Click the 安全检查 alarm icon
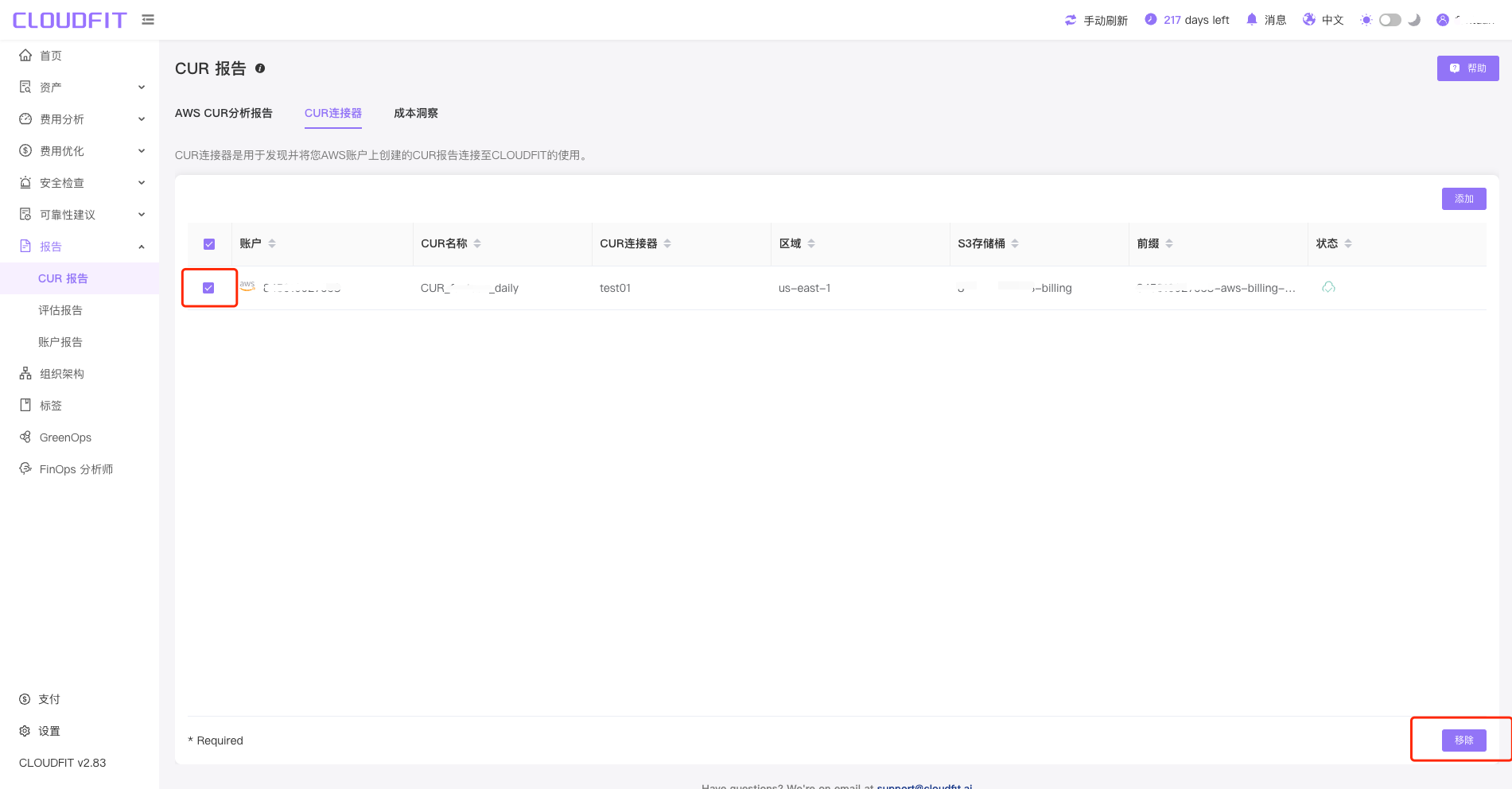 point(25,182)
